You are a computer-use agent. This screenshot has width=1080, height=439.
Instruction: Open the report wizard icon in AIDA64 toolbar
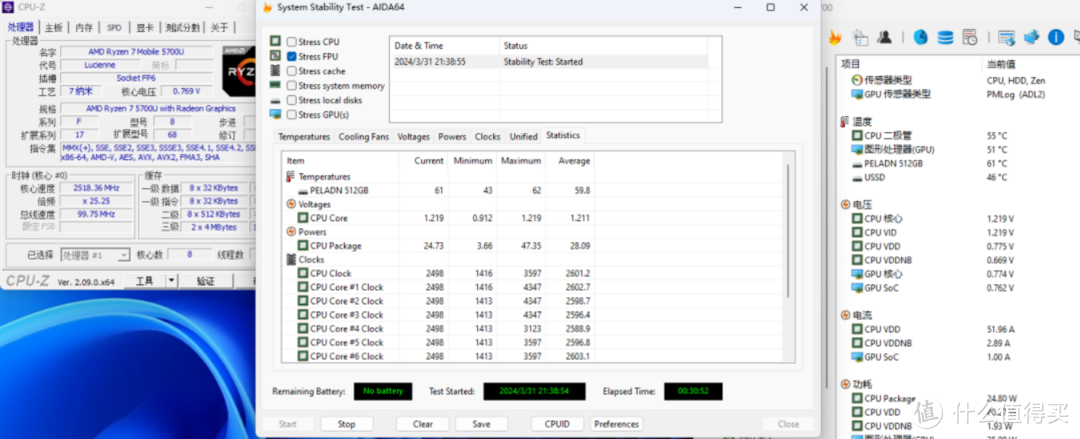(x=860, y=37)
